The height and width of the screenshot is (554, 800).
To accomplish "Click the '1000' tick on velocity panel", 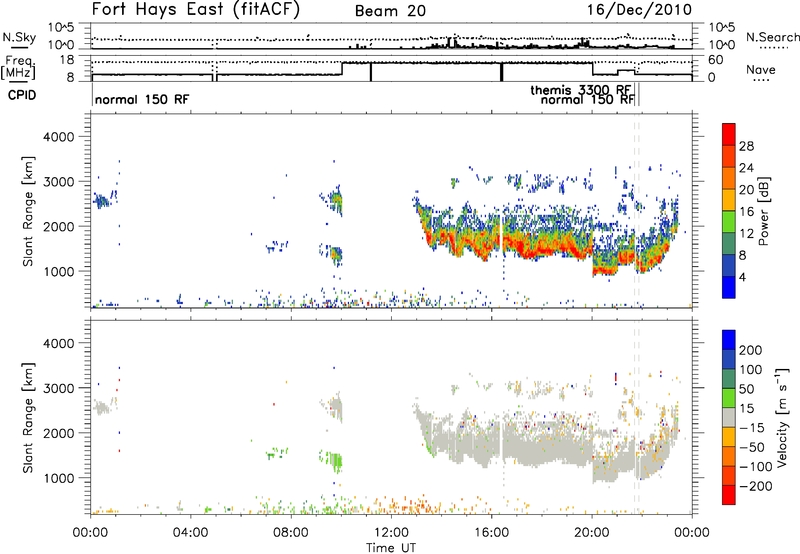I will [59, 478].
